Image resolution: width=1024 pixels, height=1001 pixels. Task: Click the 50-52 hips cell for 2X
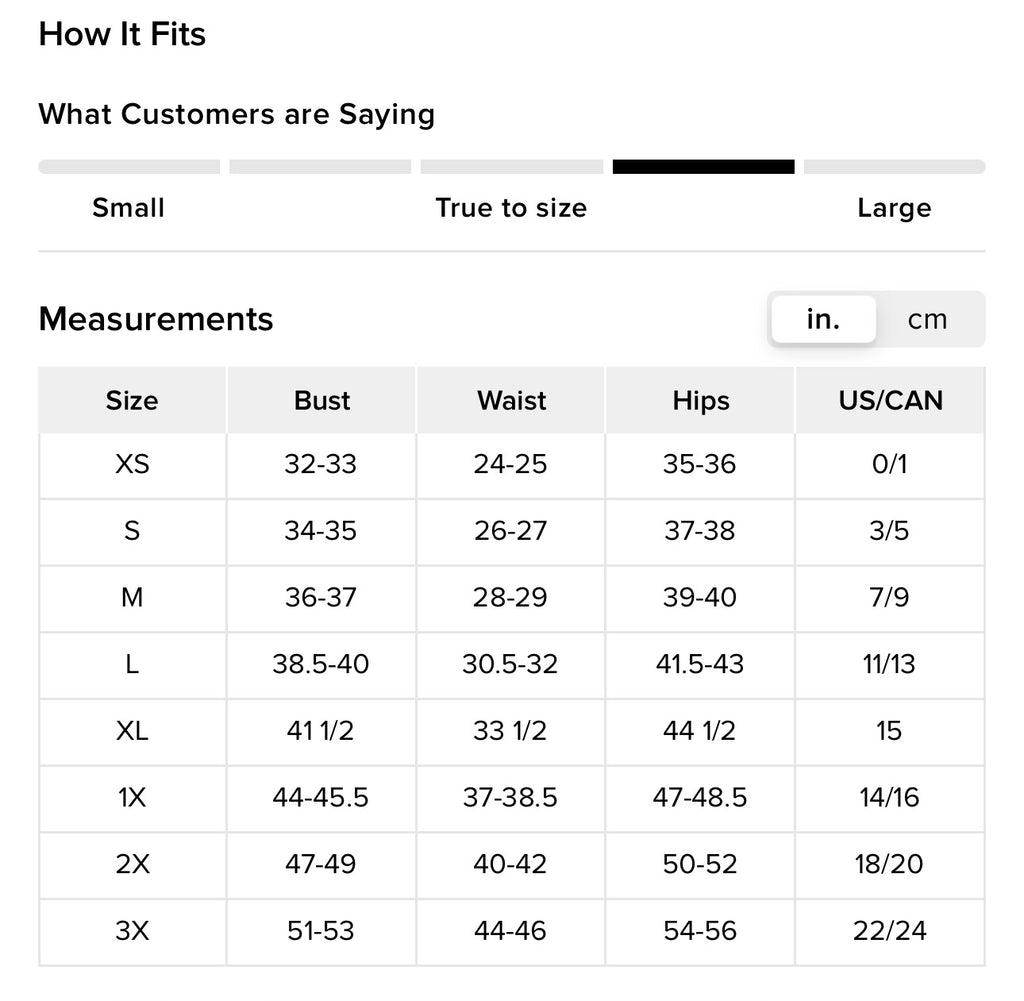tap(700, 864)
